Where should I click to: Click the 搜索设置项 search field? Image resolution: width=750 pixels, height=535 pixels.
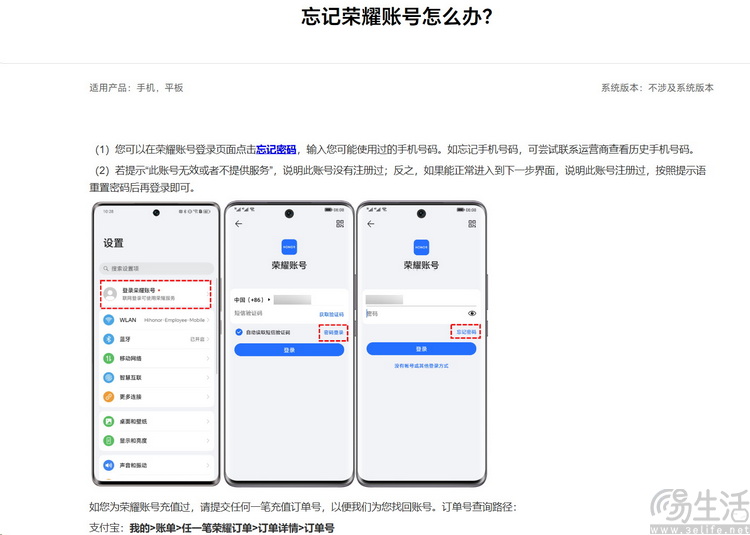click(156, 269)
